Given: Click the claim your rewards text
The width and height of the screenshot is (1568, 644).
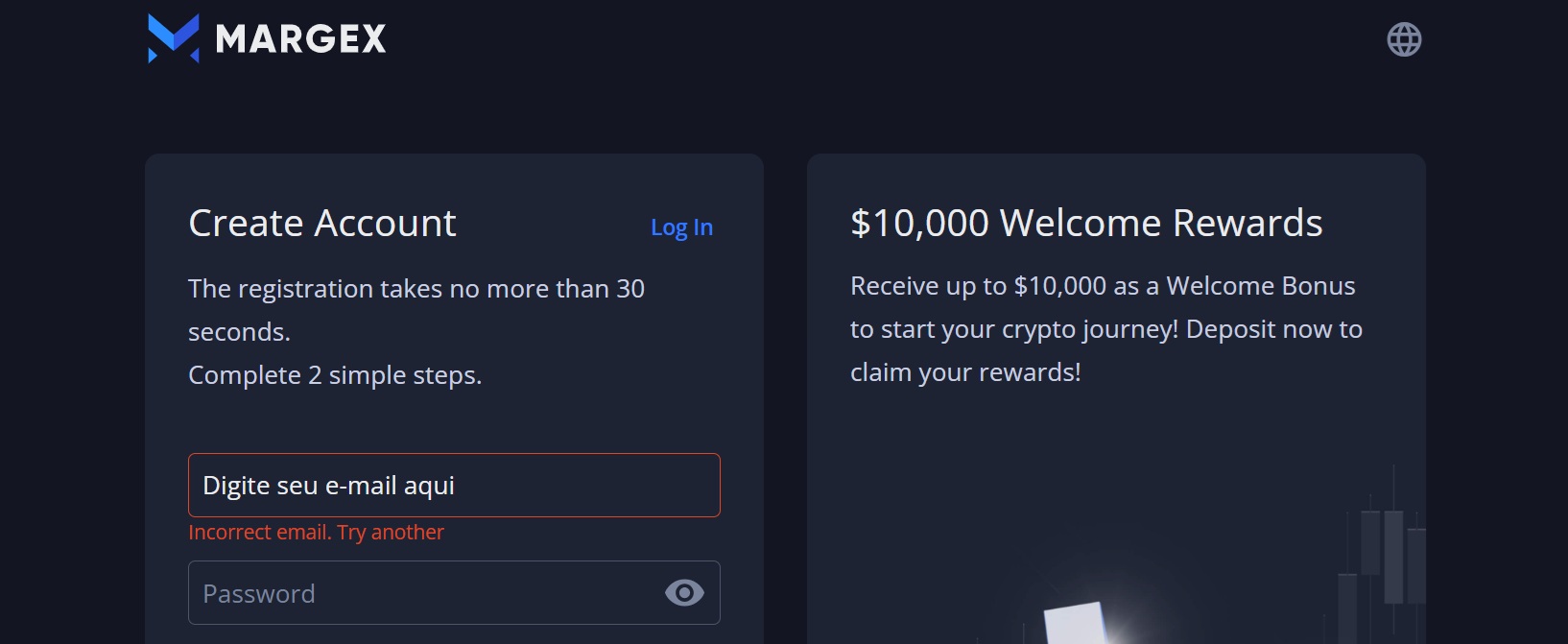Looking at the screenshot, I should [x=965, y=372].
